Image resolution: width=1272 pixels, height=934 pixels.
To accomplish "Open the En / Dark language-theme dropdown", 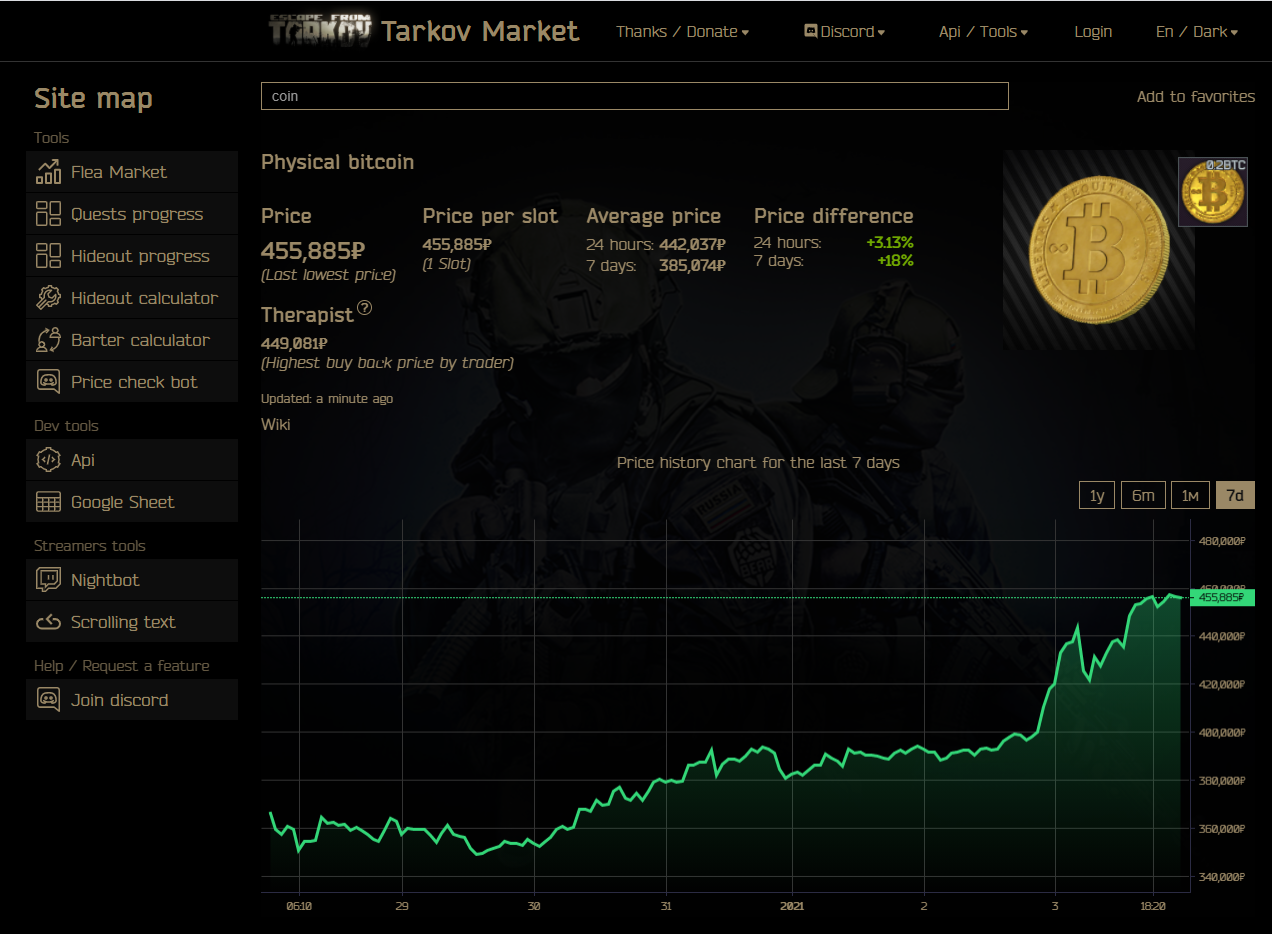I will pos(1197,31).
